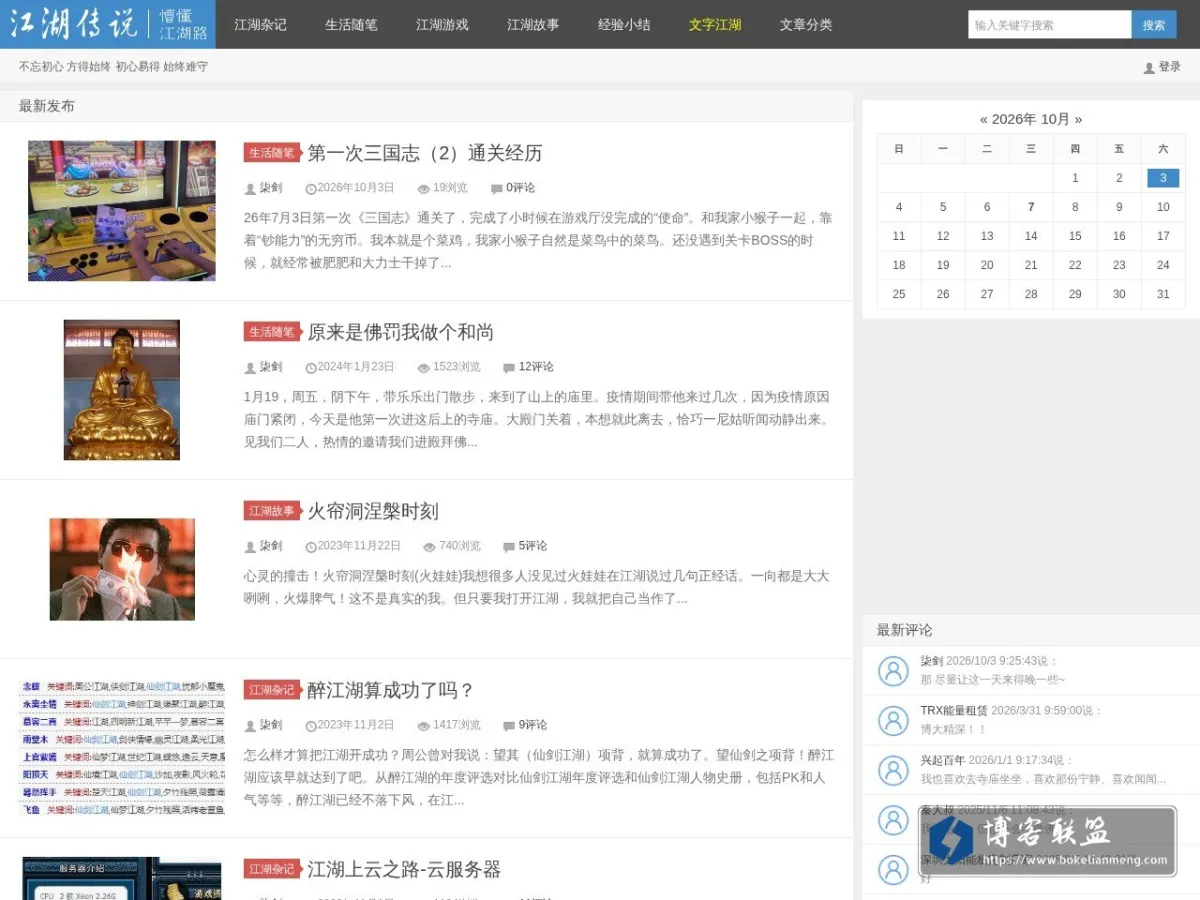The height and width of the screenshot is (900, 1200).
Task: Click the comment text 博大精深！！
Action: click(954, 730)
